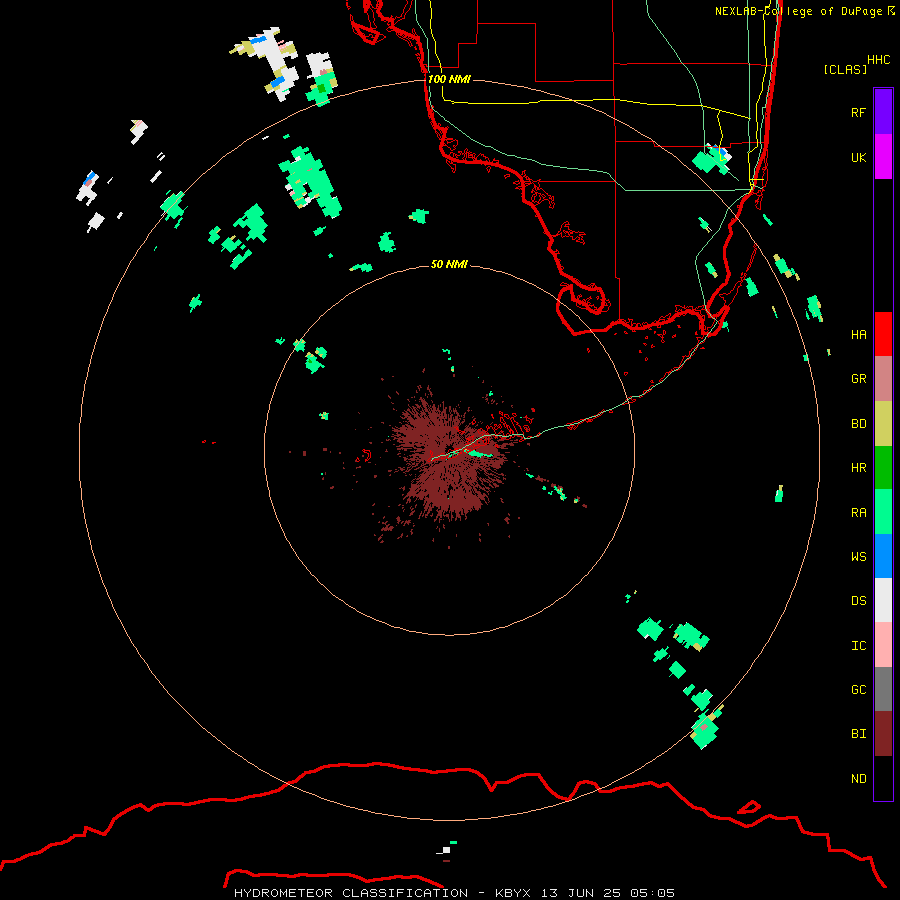Click the [CLAS] legend header

pos(845,69)
